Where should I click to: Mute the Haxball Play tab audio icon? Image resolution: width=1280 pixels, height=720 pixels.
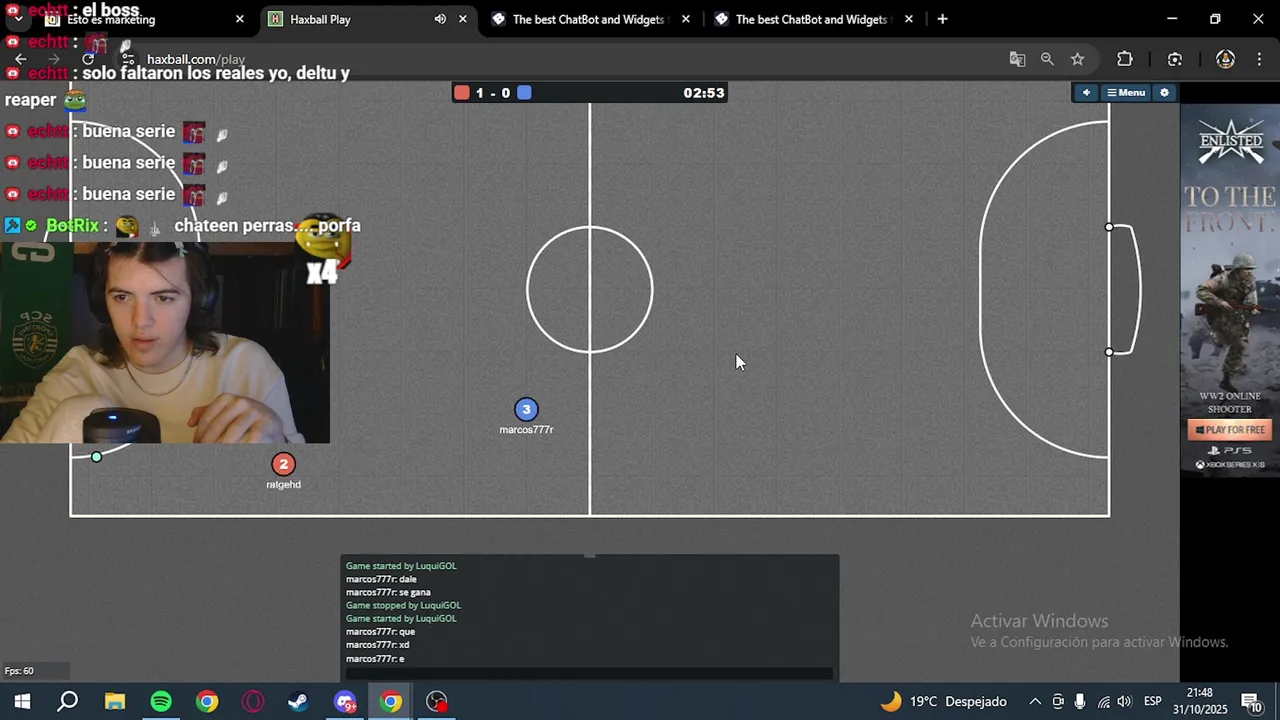pos(440,19)
